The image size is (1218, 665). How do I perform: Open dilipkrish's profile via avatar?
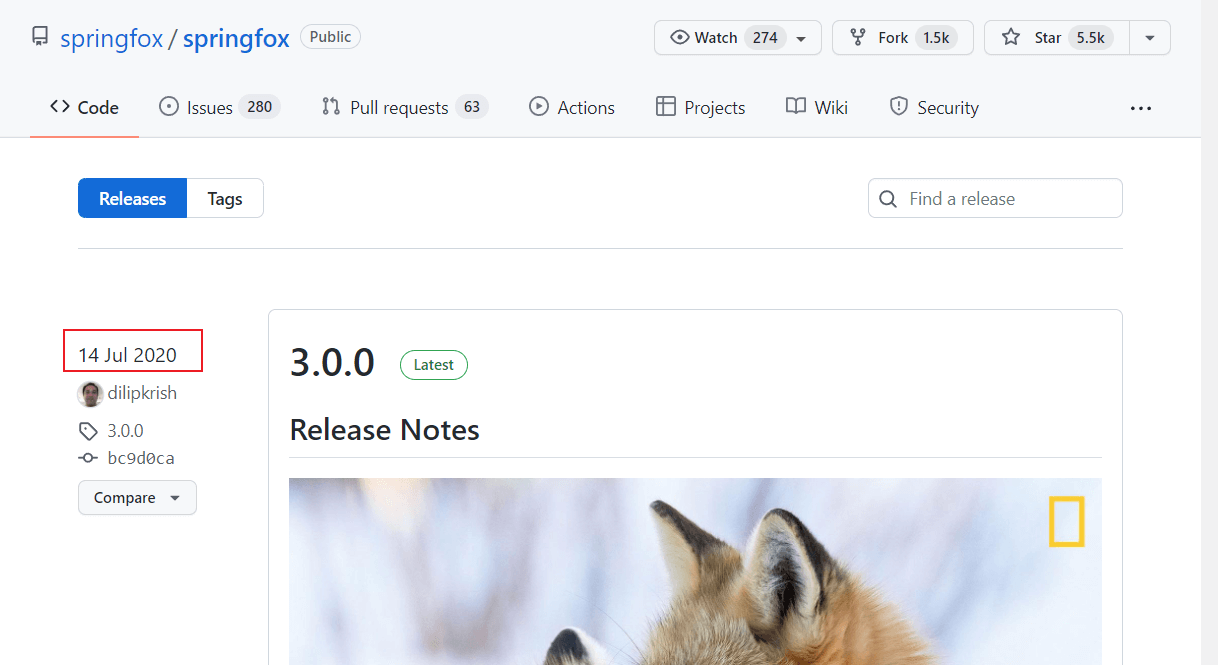click(x=90, y=393)
